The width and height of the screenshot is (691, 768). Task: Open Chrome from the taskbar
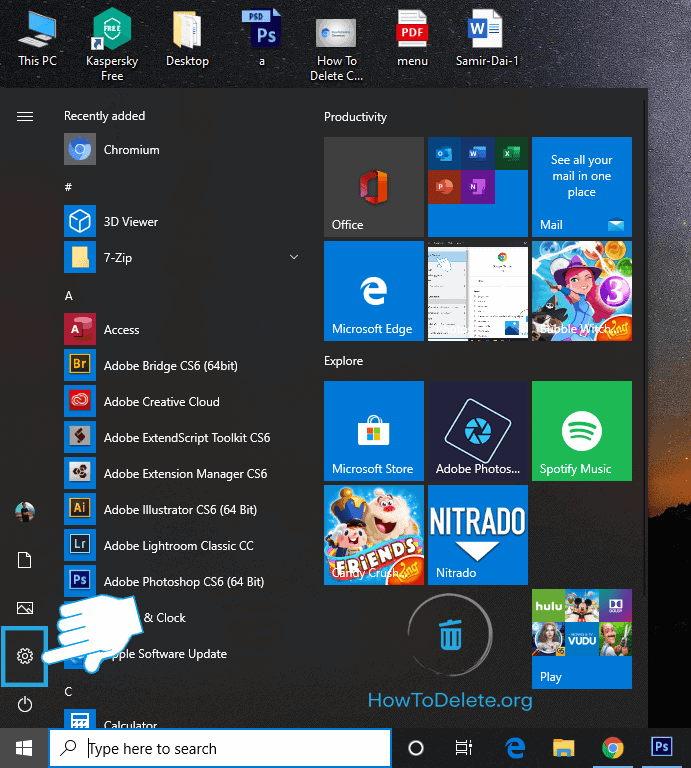[x=613, y=748]
